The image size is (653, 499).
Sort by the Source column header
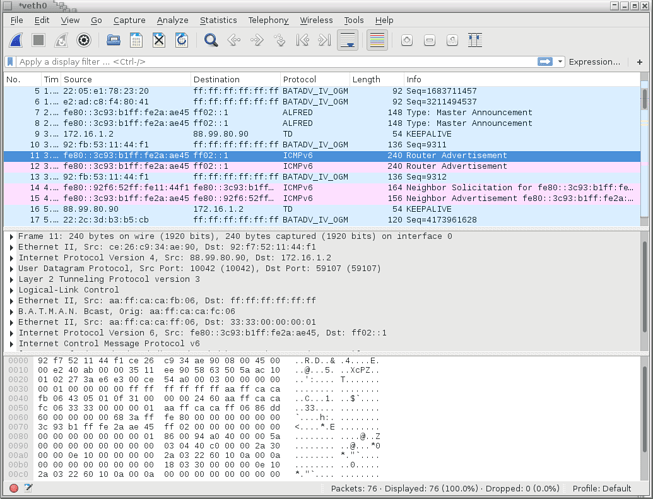(x=125, y=80)
